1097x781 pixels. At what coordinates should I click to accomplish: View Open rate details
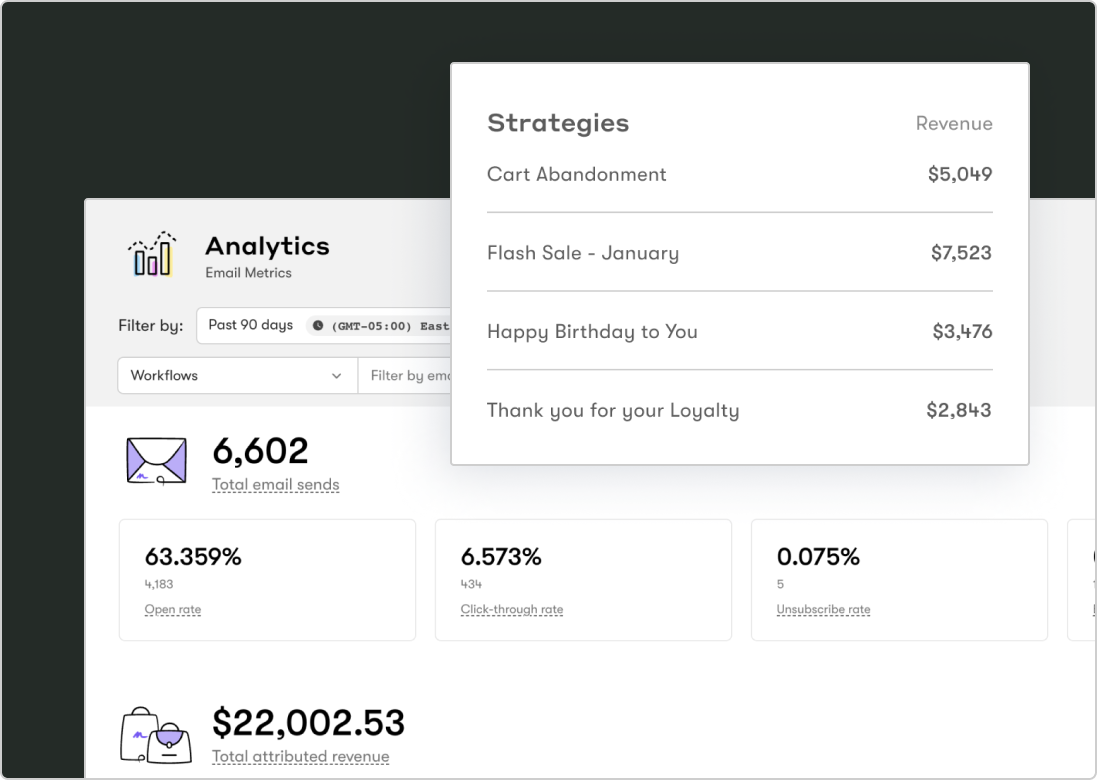[x=172, y=609]
